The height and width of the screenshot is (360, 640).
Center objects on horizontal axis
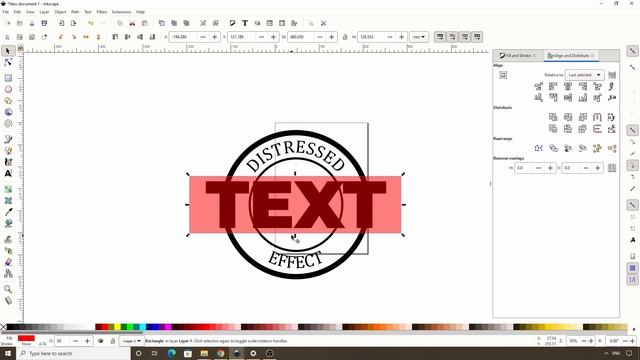(x=568, y=98)
